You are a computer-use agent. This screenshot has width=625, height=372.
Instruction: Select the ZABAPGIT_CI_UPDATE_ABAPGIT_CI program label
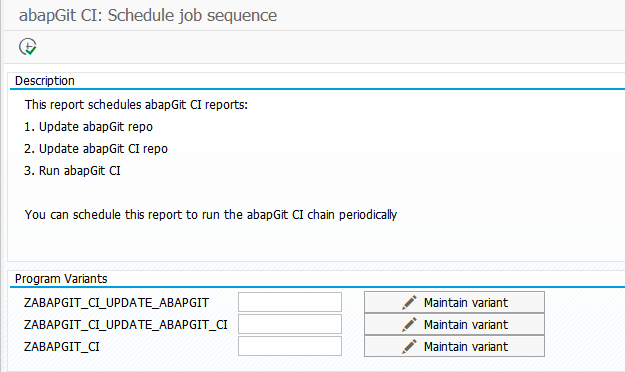pos(126,325)
